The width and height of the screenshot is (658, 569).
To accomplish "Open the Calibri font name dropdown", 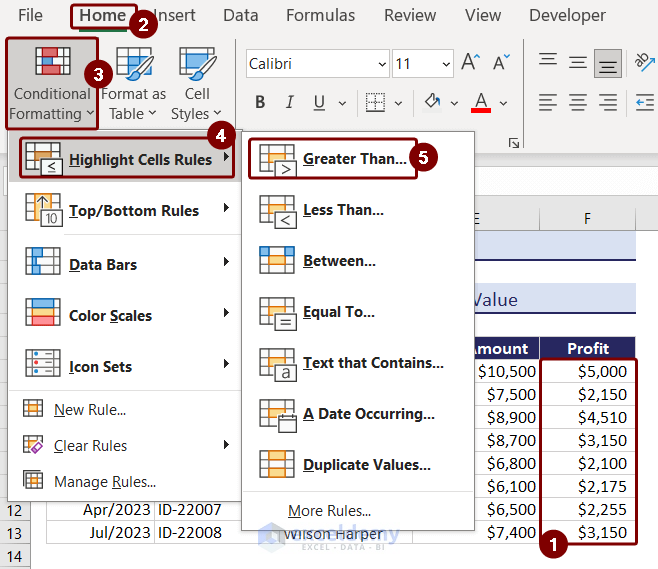I will click(x=382, y=64).
